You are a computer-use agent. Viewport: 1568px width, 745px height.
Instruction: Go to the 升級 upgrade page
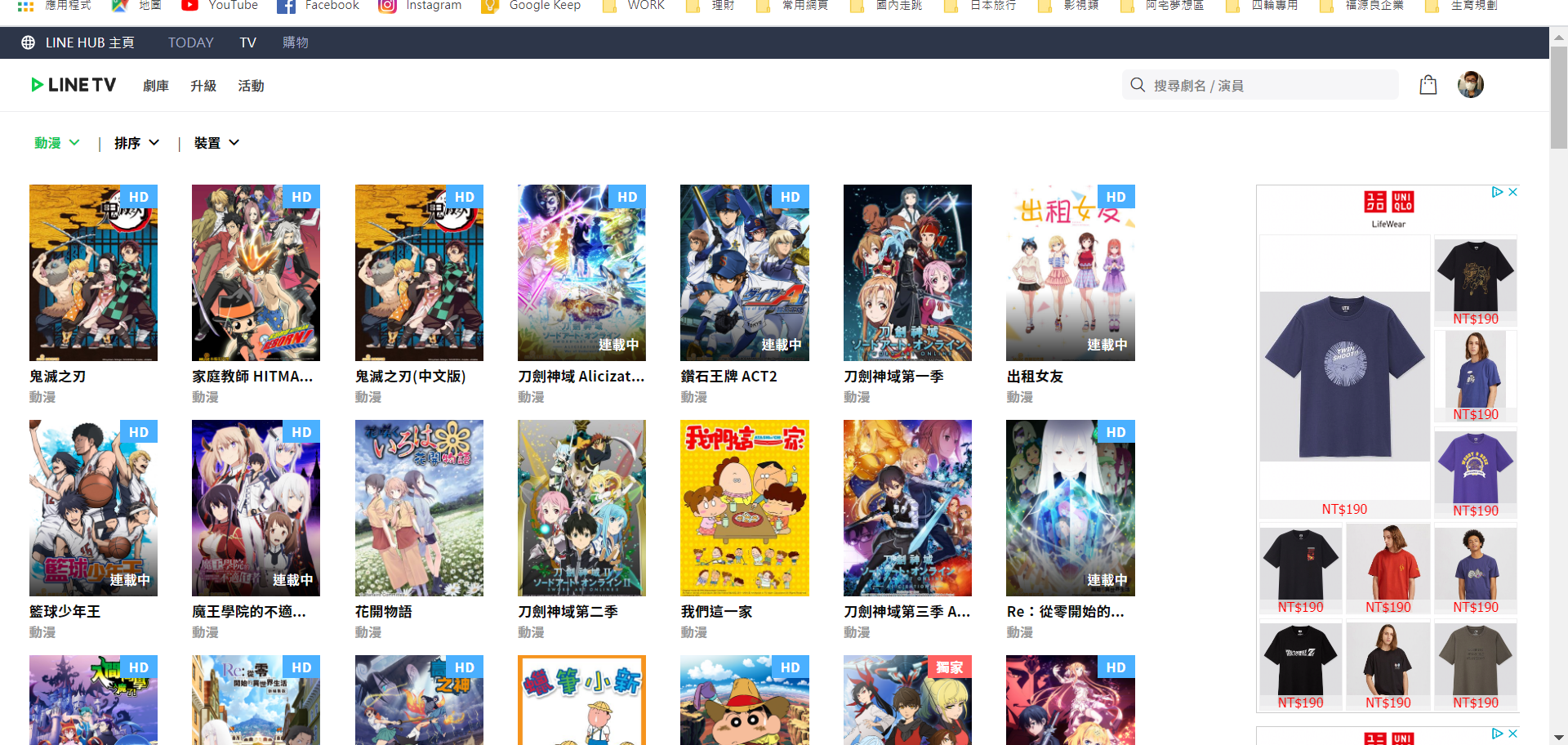[203, 86]
